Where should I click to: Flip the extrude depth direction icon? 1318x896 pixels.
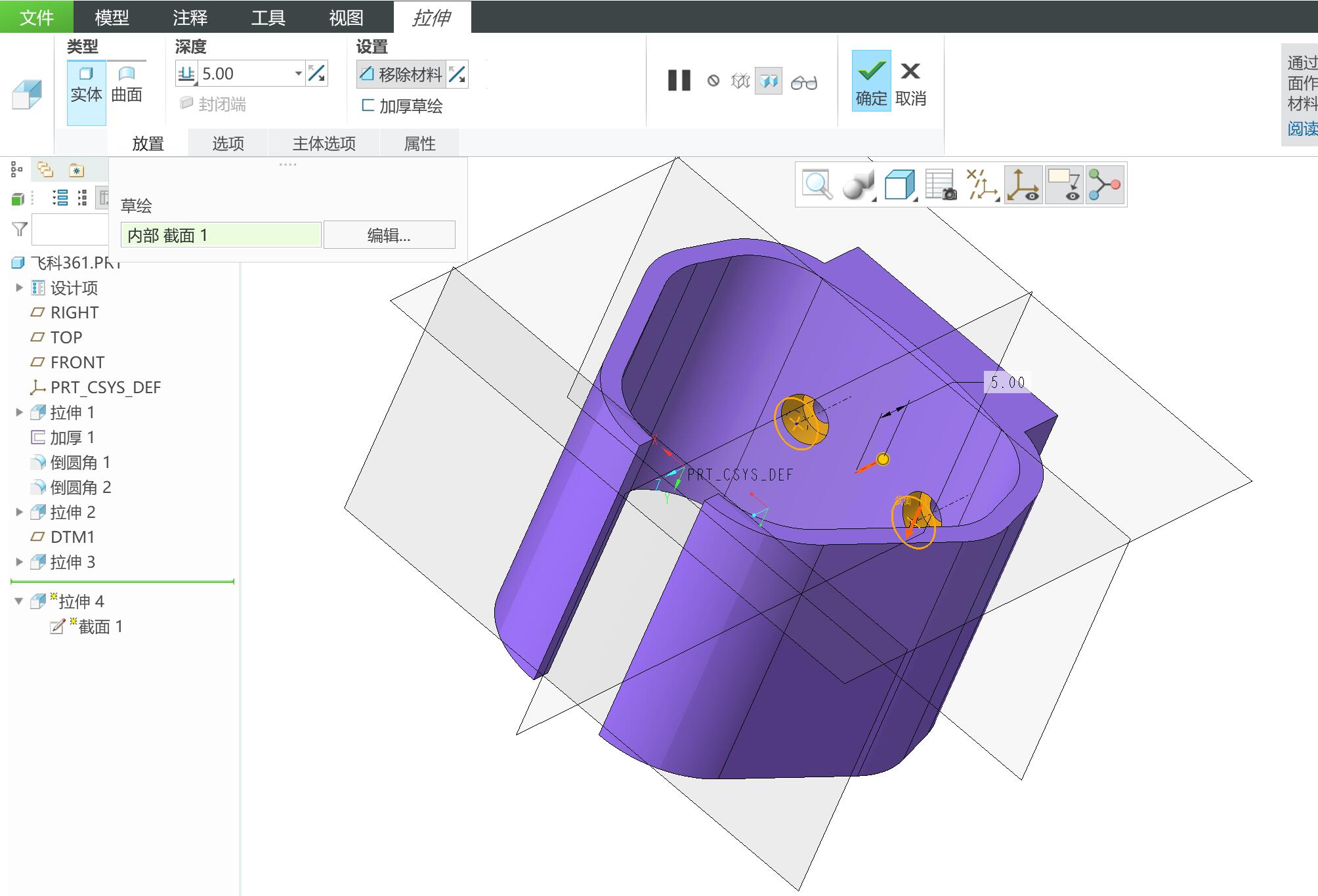[x=317, y=74]
